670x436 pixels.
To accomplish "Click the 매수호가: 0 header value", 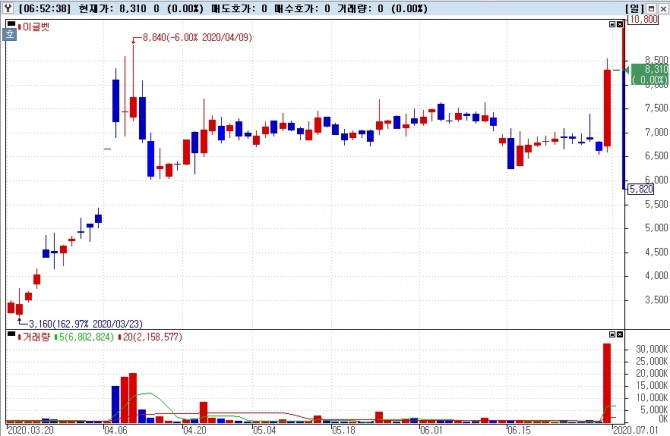I will pyautogui.click(x=302, y=8).
